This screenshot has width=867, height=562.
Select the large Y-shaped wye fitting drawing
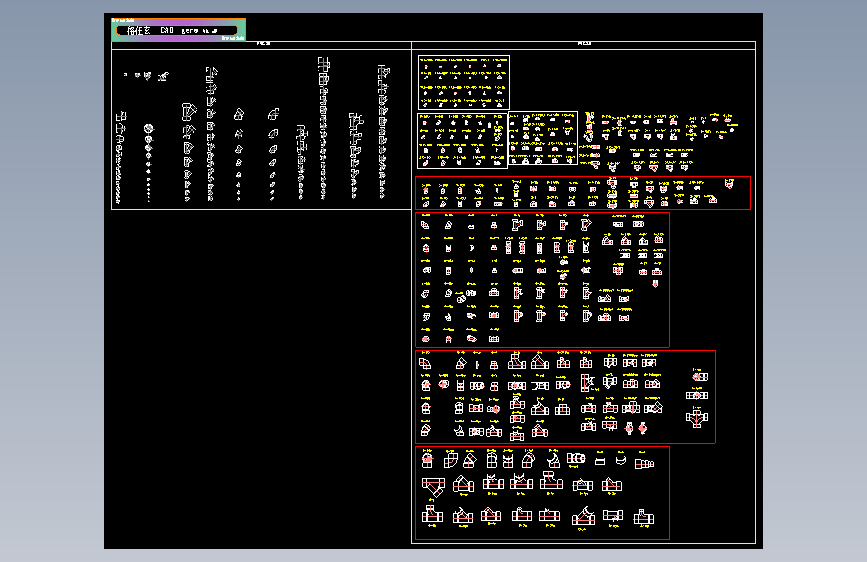[433, 487]
